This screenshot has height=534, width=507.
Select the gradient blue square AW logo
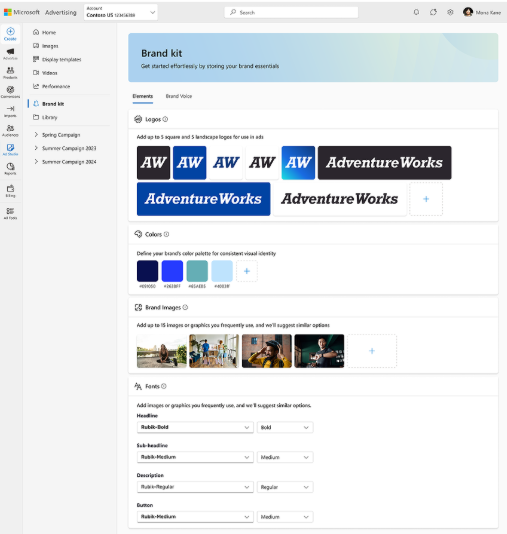tap(298, 163)
